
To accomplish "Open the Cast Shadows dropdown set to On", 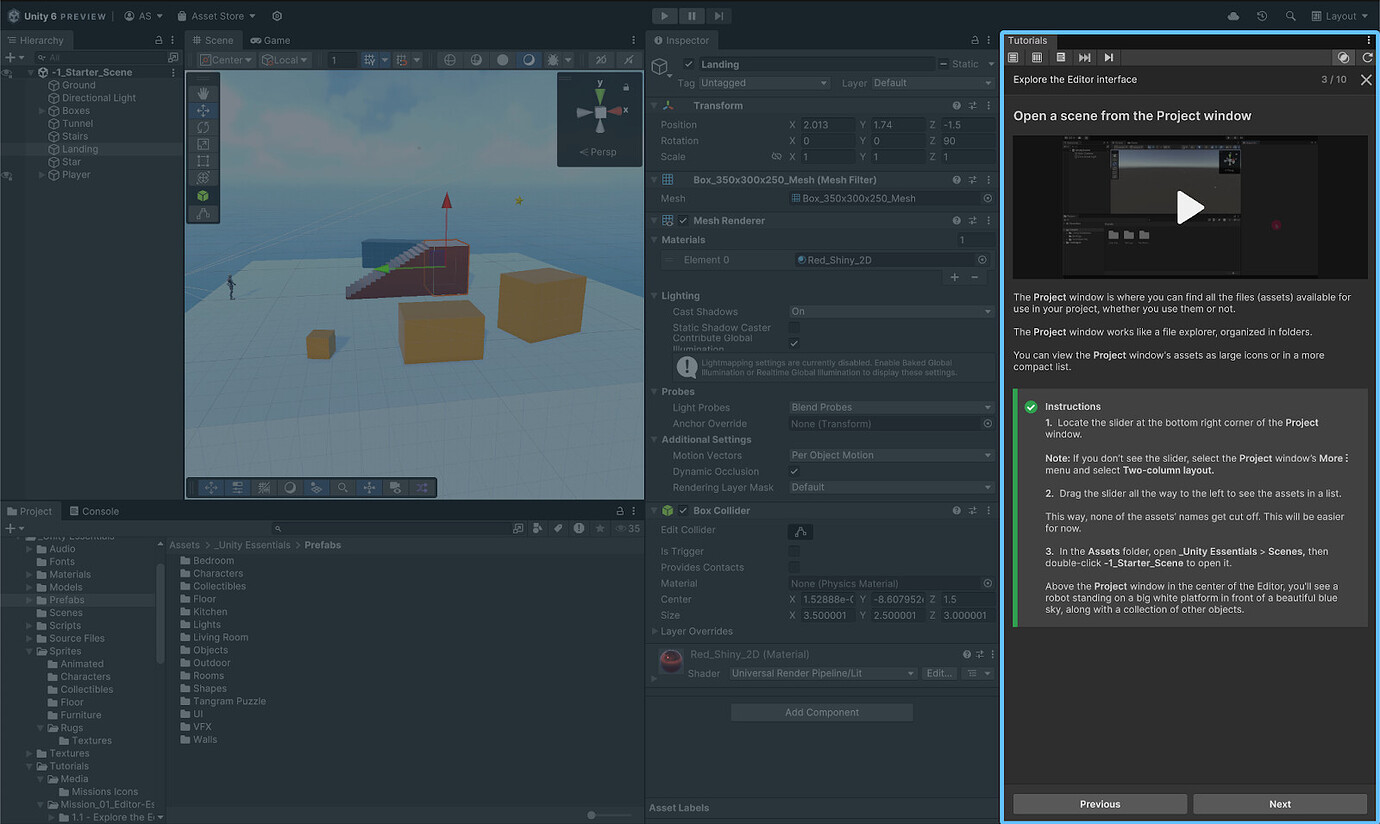I will click(x=889, y=311).
